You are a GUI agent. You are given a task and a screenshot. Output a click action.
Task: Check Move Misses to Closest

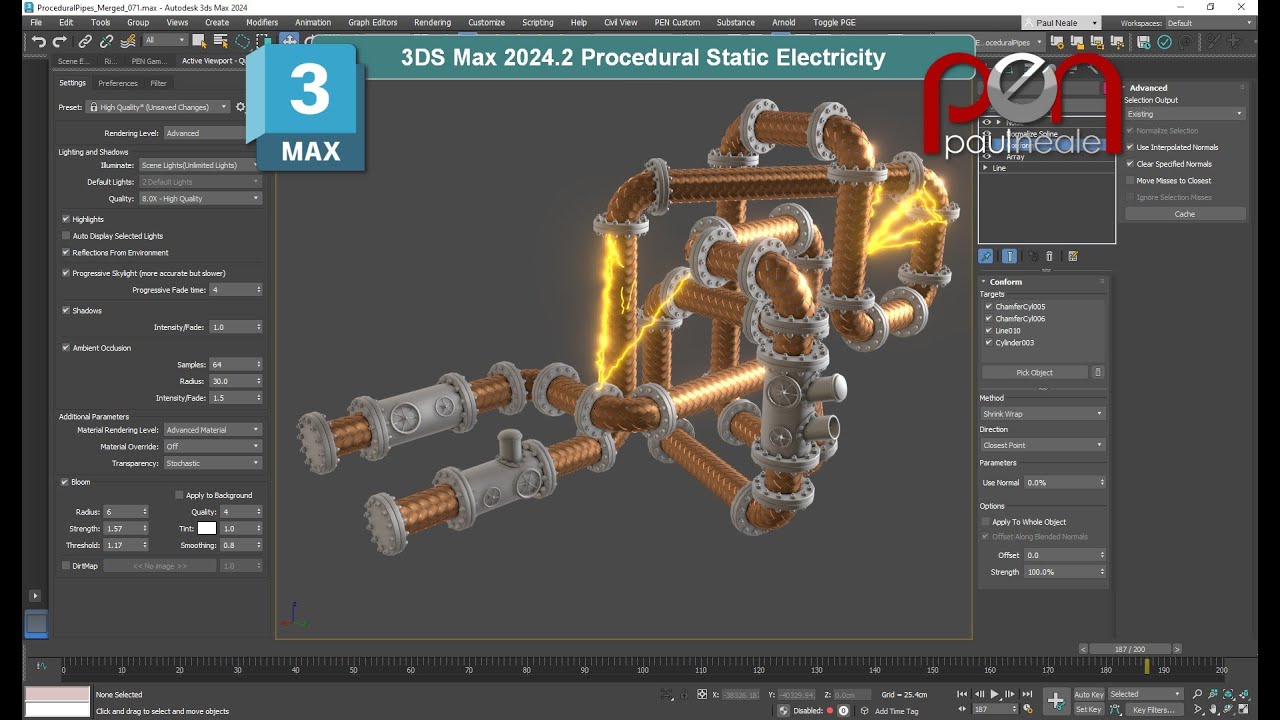(x=1130, y=181)
